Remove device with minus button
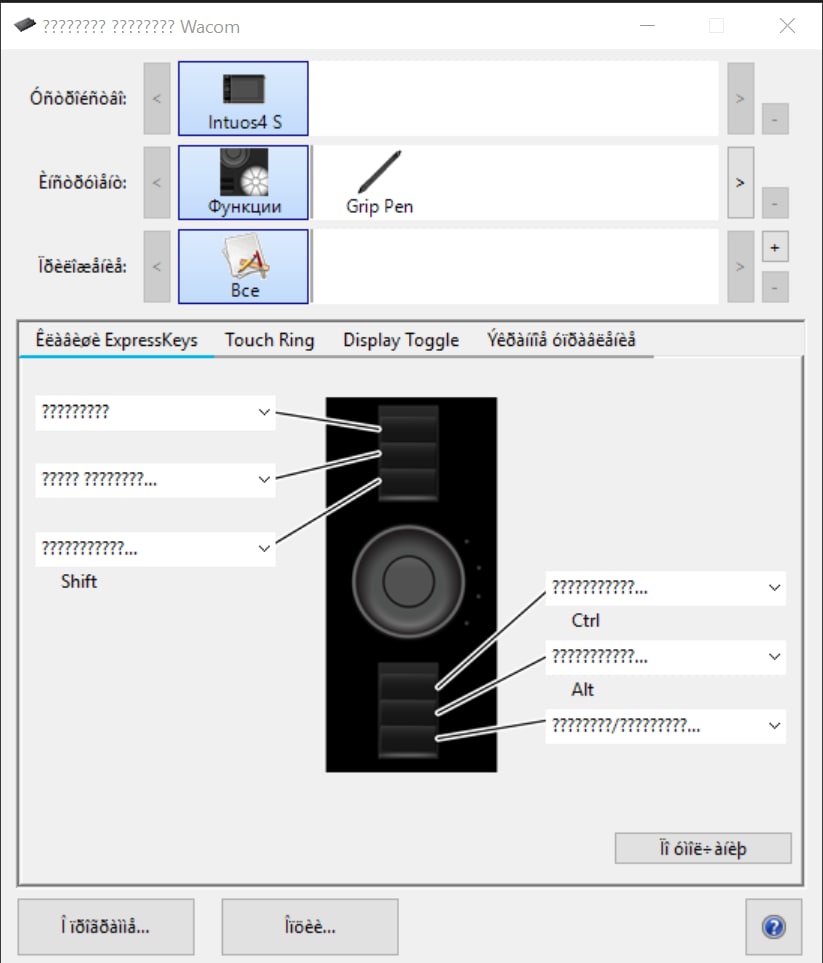The width and height of the screenshot is (823, 963). click(x=775, y=119)
